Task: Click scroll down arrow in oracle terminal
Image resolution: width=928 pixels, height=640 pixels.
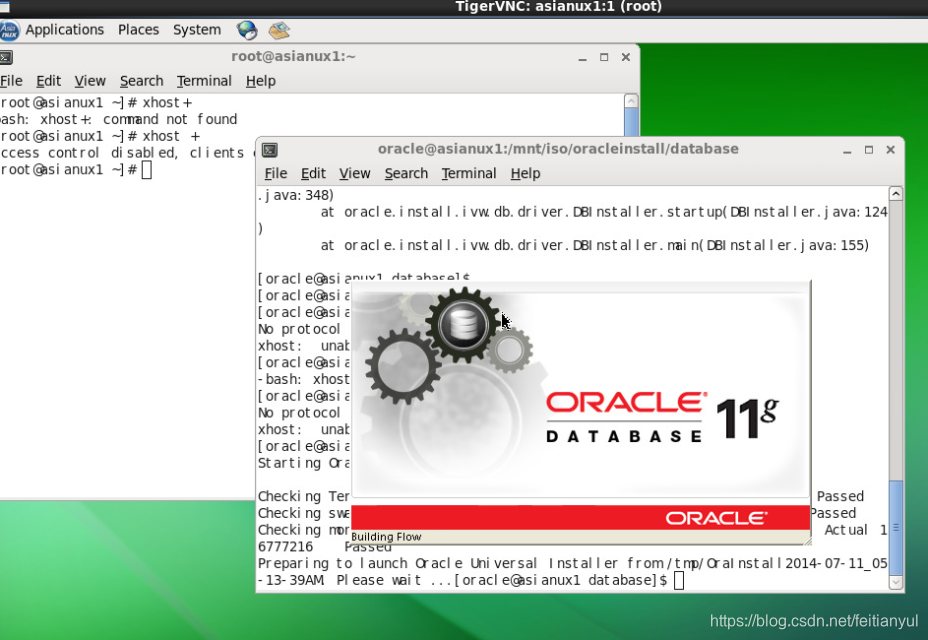Action: click(x=896, y=583)
